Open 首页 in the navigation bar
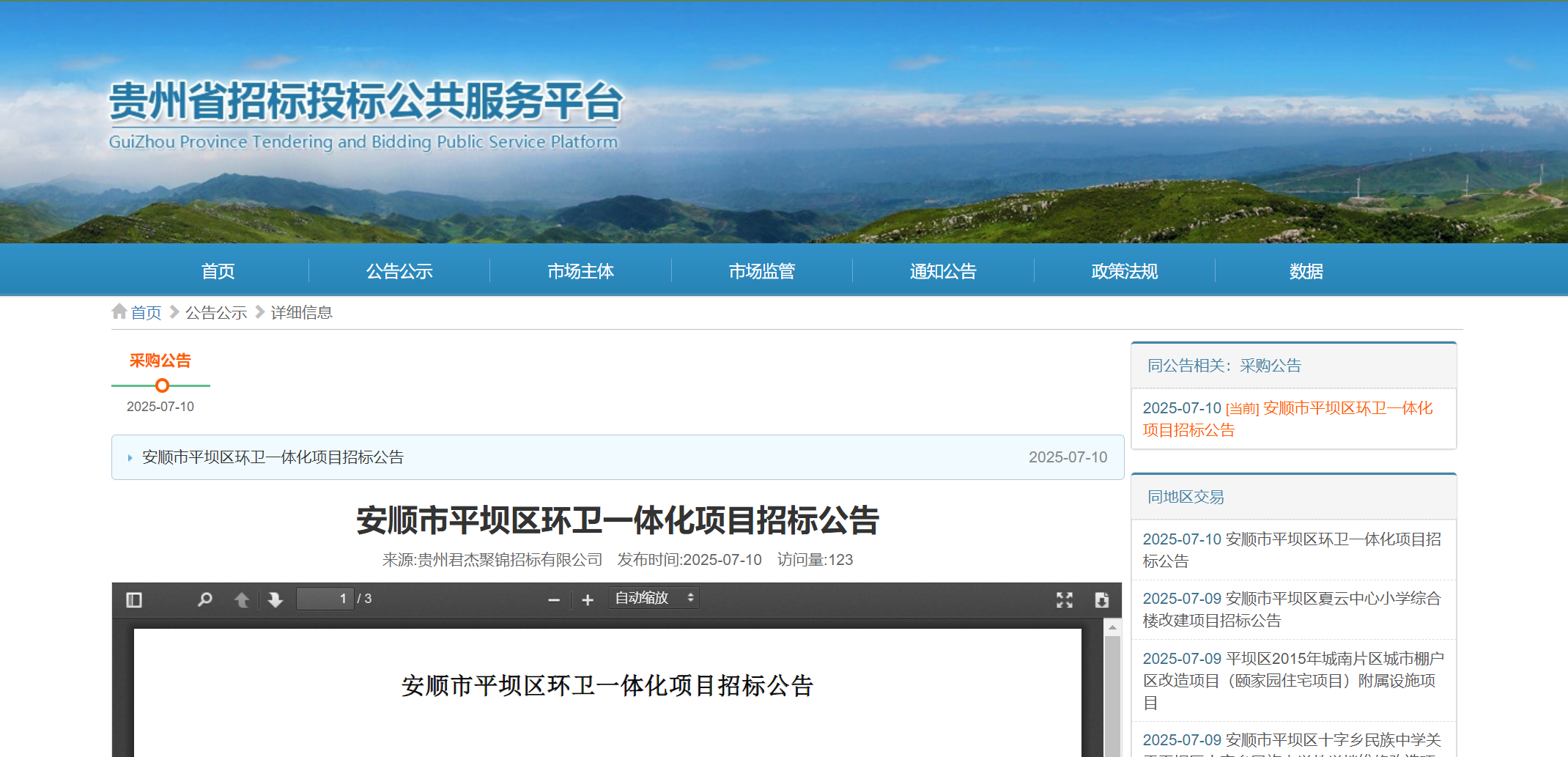 click(218, 271)
